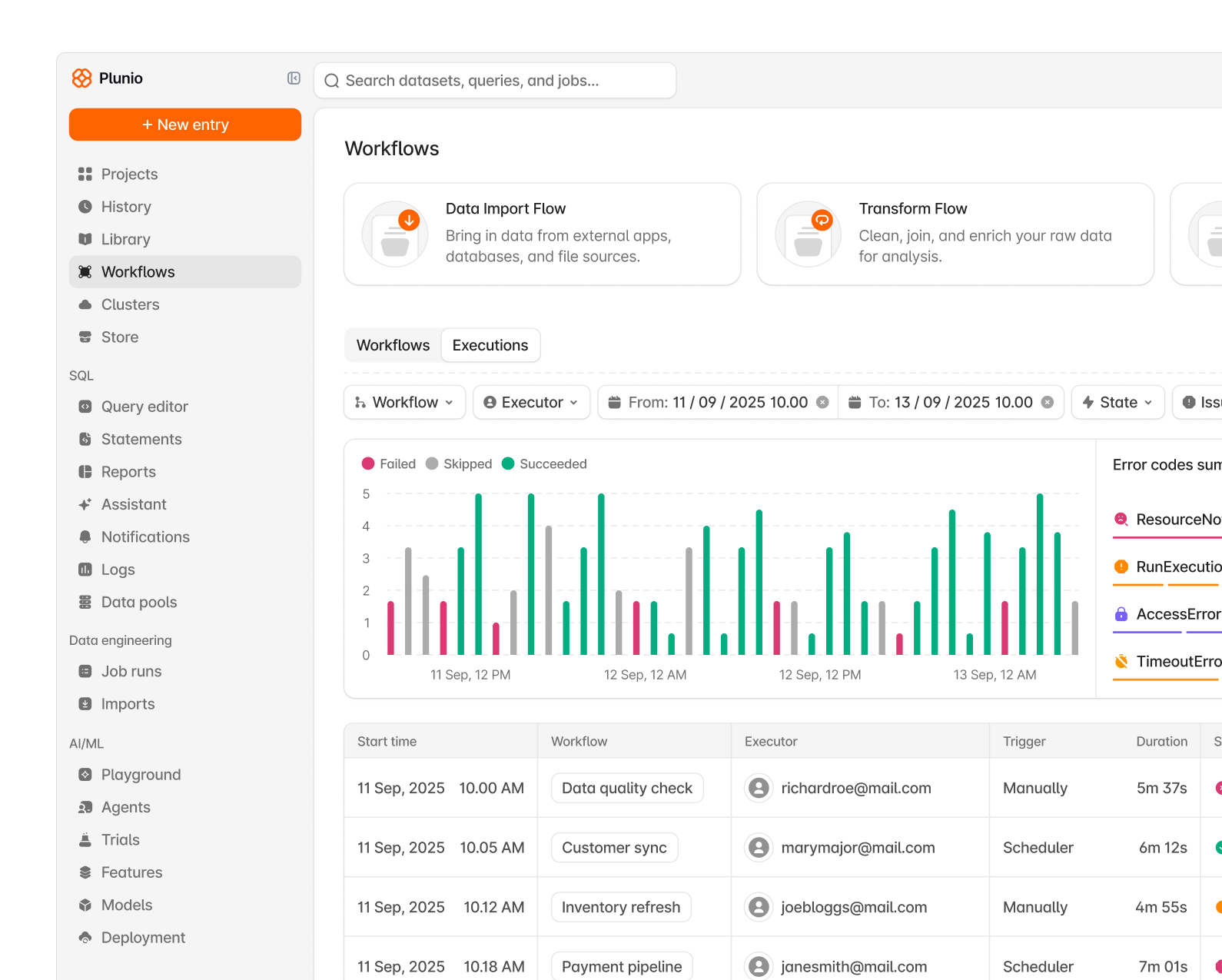Toggle the Failed series in chart legend
Image resolution: width=1222 pixels, height=980 pixels.
click(389, 463)
